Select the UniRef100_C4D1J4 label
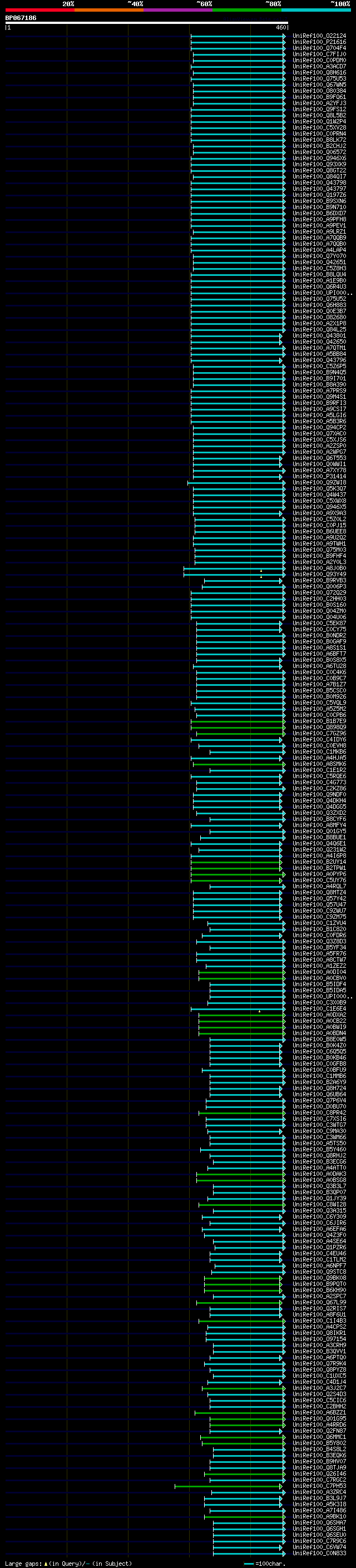 [x=319, y=1382]
